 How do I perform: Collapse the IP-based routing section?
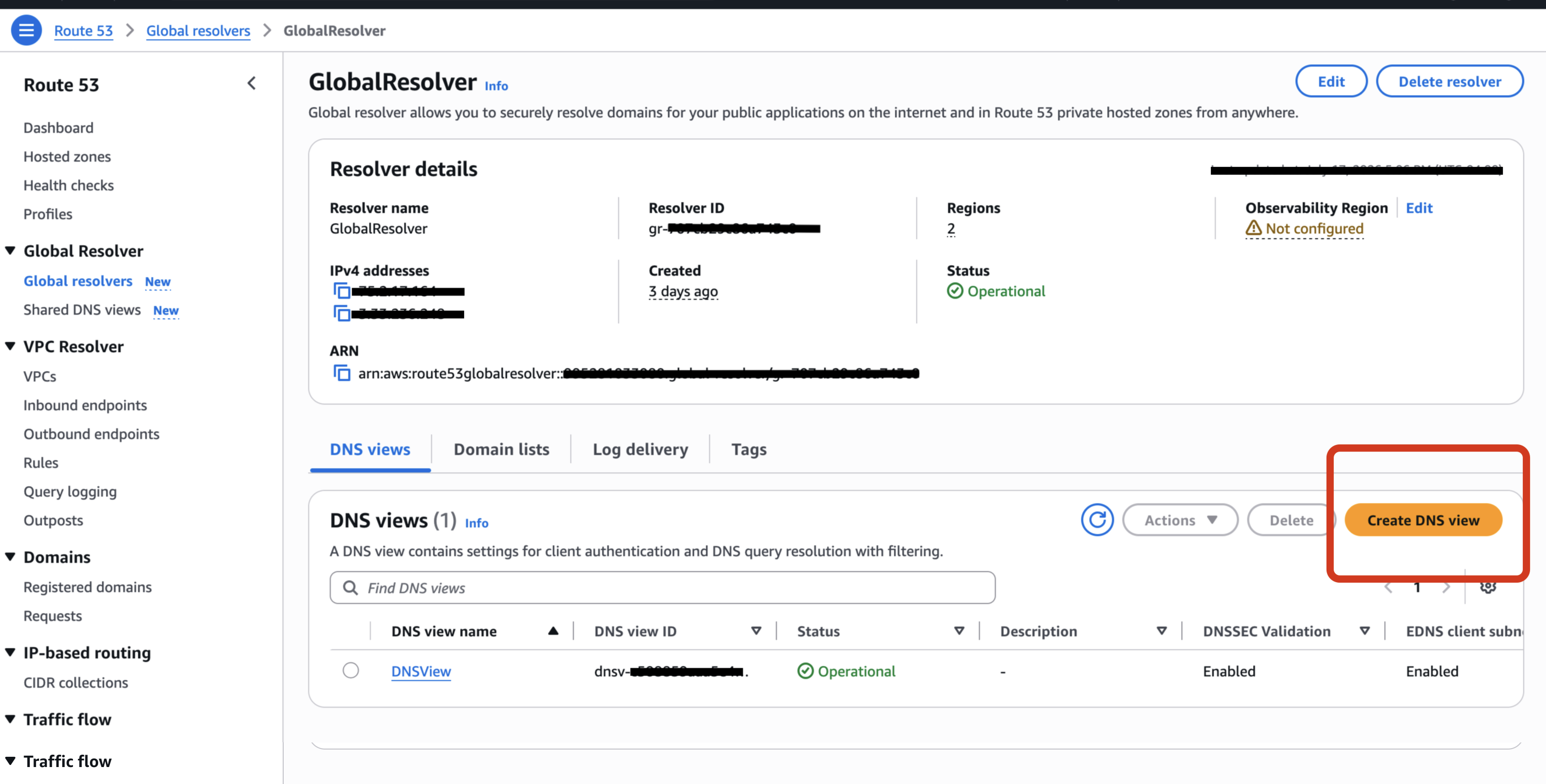tap(10, 652)
